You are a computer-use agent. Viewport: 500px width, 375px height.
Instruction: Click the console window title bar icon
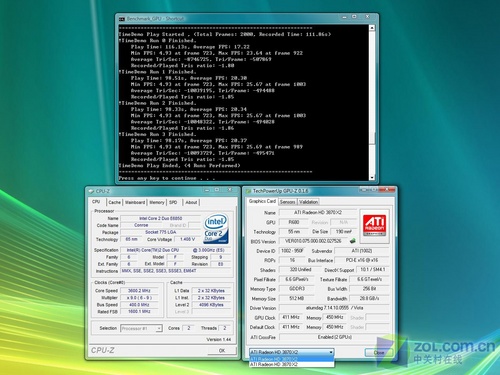pyautogui.click(x=122, y=19)
